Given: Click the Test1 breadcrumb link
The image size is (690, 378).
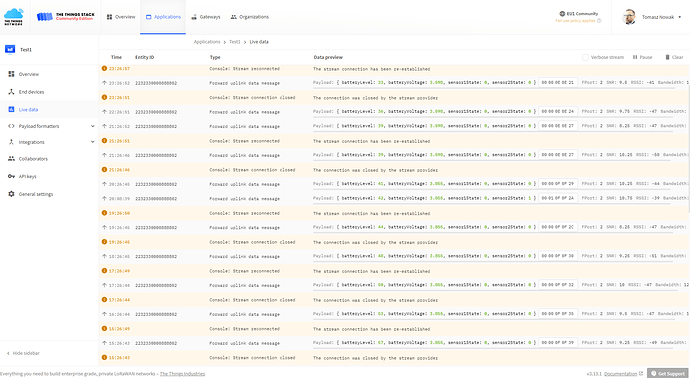Looking at the screenshot, I should (235, 42).
